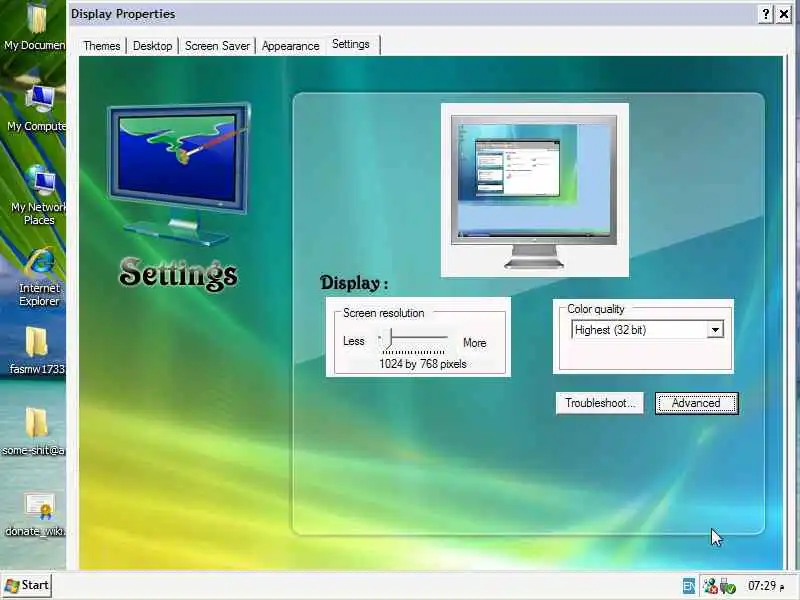The height and width of the screenshot is (600, 800).
Task: Click the question mark help button
Action: point(765,14)
